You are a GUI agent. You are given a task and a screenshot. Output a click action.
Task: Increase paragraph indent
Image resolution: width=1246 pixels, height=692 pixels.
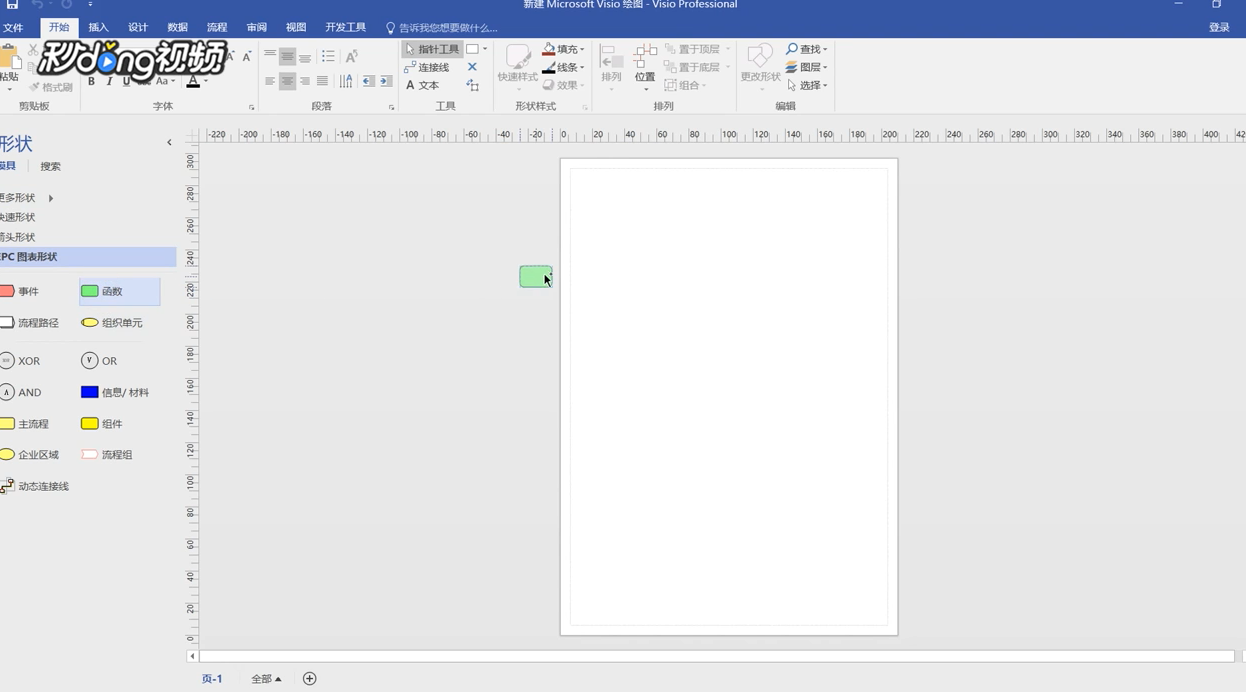[385, 81]
